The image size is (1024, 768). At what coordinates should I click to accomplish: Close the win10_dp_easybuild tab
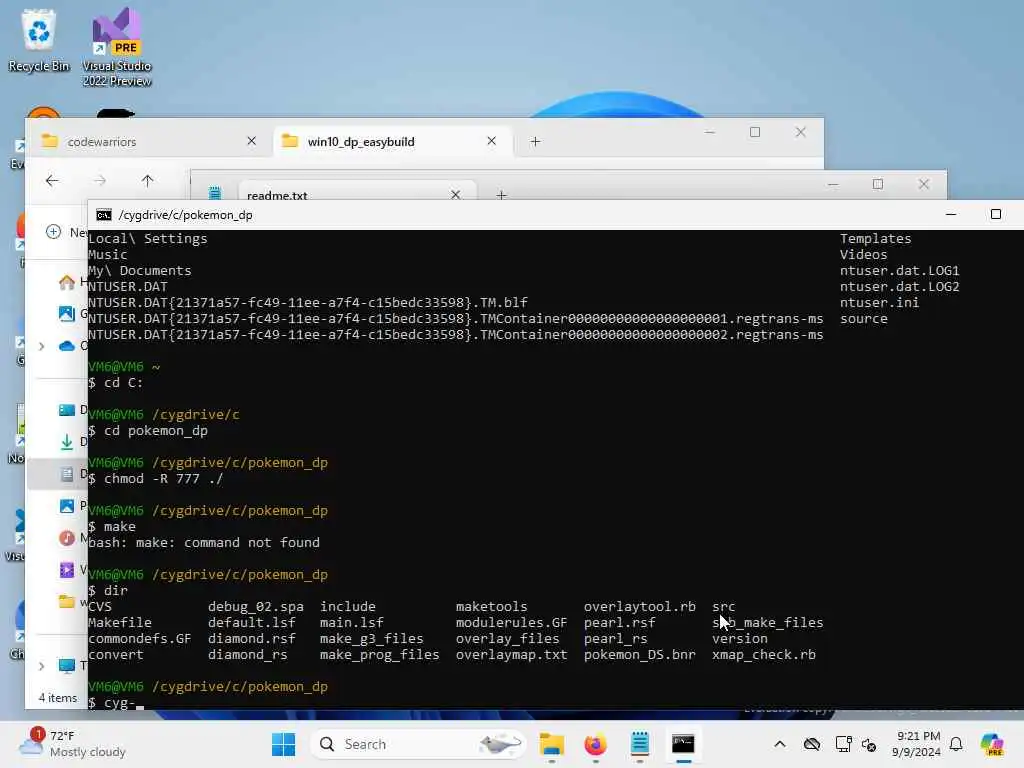[492, 141]
